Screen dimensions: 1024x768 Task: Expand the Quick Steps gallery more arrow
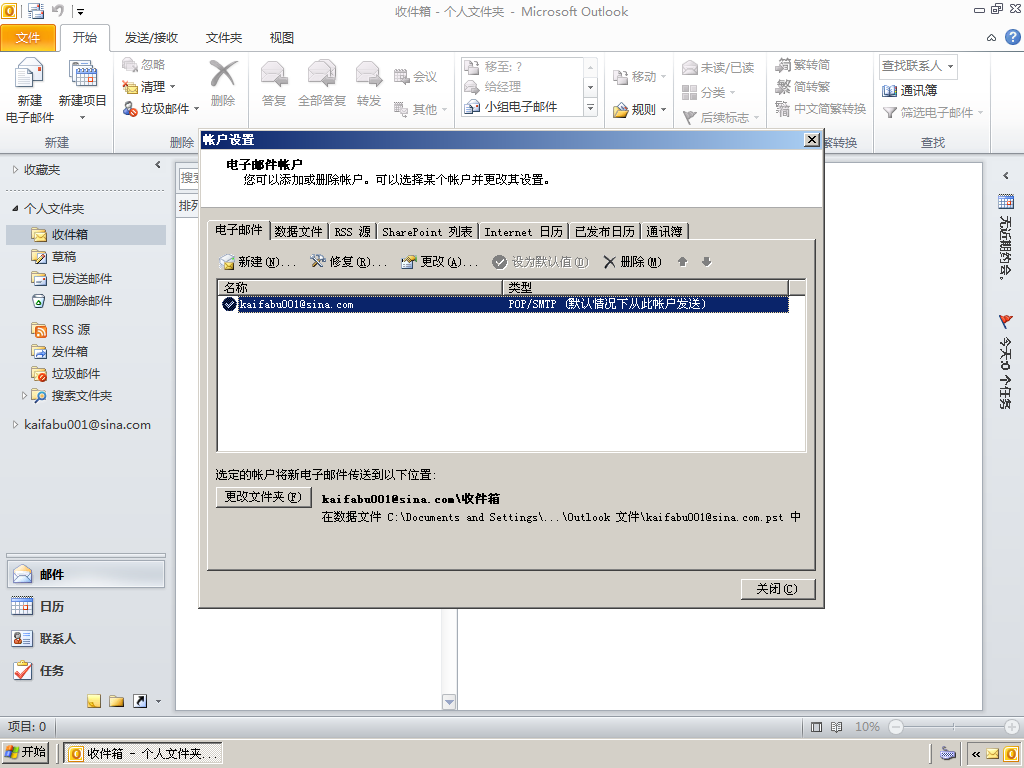point(590,107)
